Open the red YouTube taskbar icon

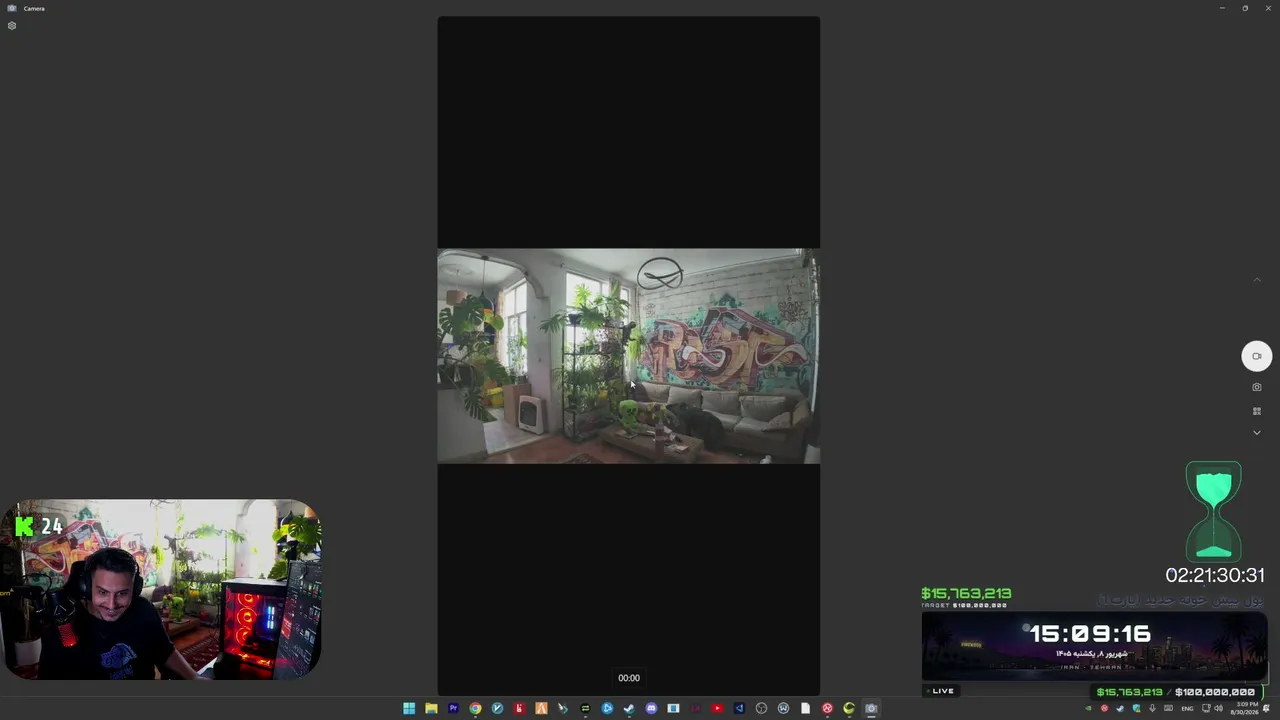click(x=717, y=709)
